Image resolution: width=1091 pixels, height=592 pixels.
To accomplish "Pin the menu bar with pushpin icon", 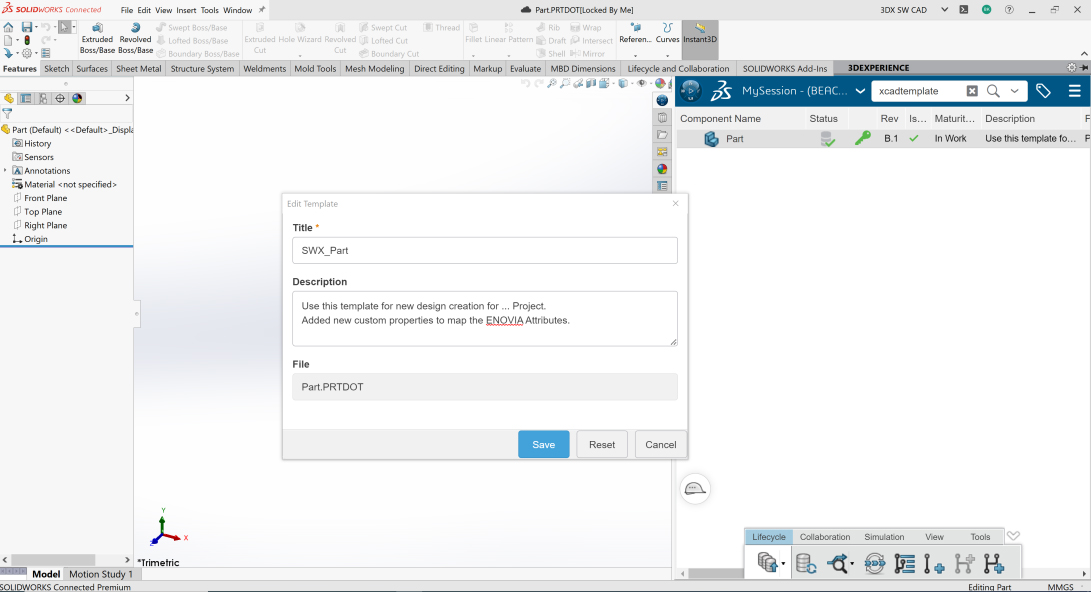I will click(262, 10).
